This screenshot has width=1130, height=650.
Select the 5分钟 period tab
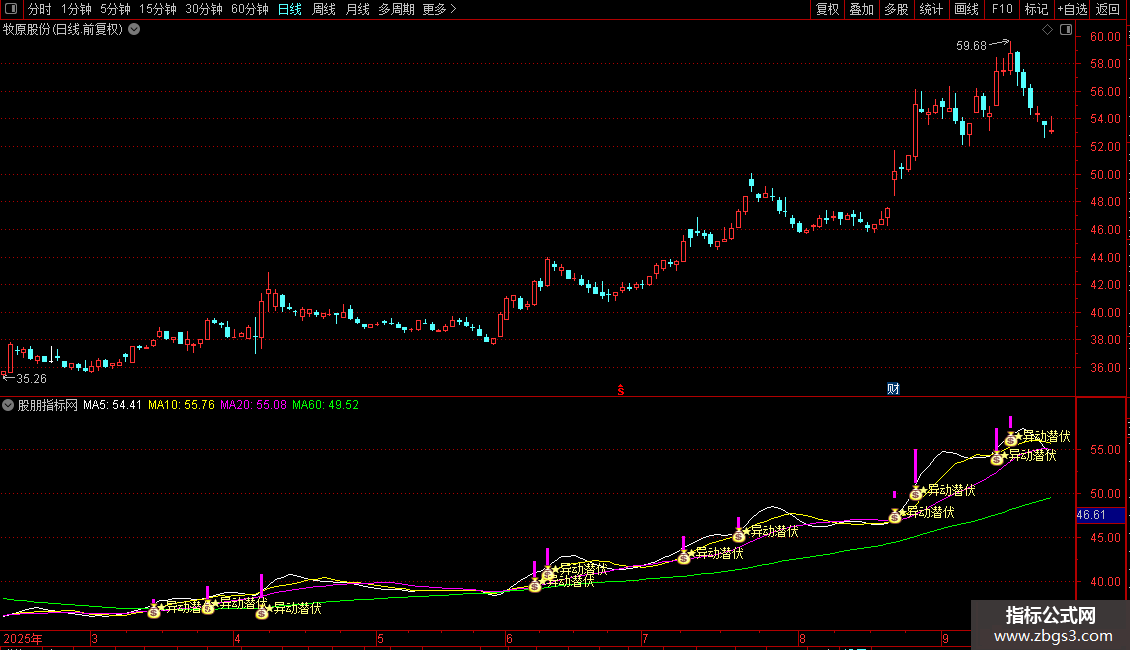pos(115,9)
